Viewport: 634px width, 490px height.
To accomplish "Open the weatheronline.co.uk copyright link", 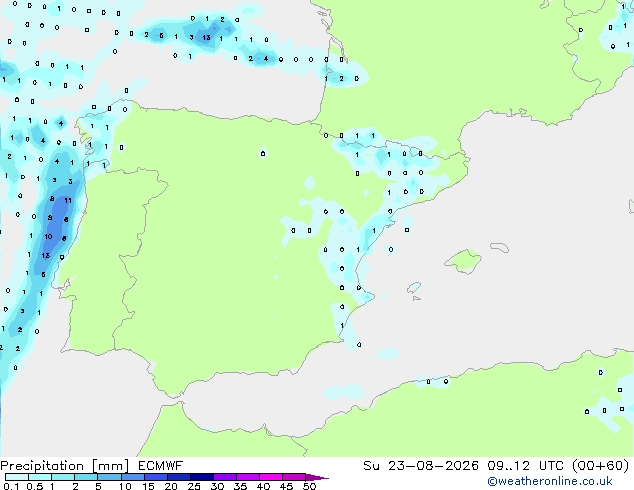I will [550, 481].
